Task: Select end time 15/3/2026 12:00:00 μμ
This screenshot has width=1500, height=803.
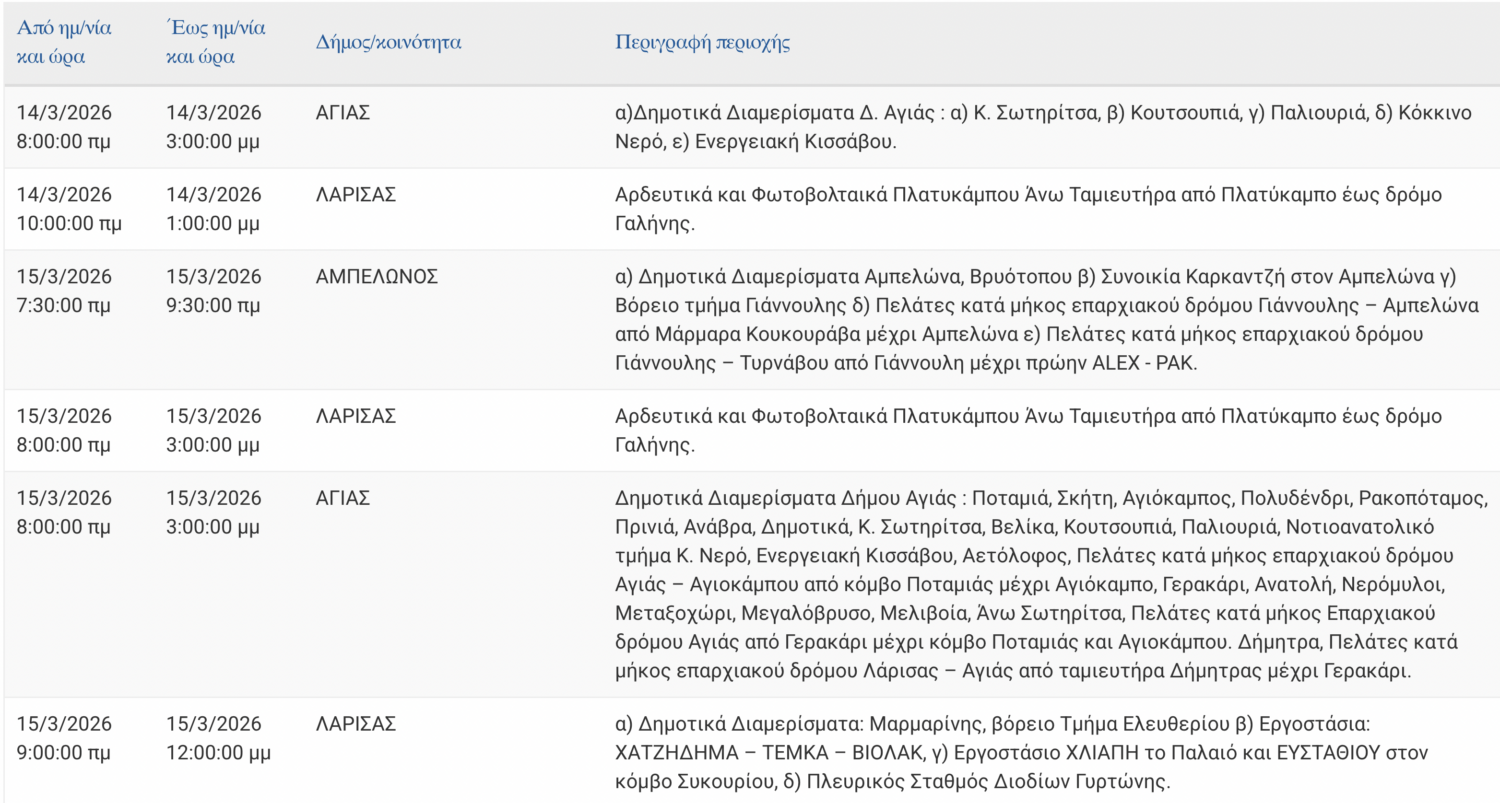Action: coord(218,737)
